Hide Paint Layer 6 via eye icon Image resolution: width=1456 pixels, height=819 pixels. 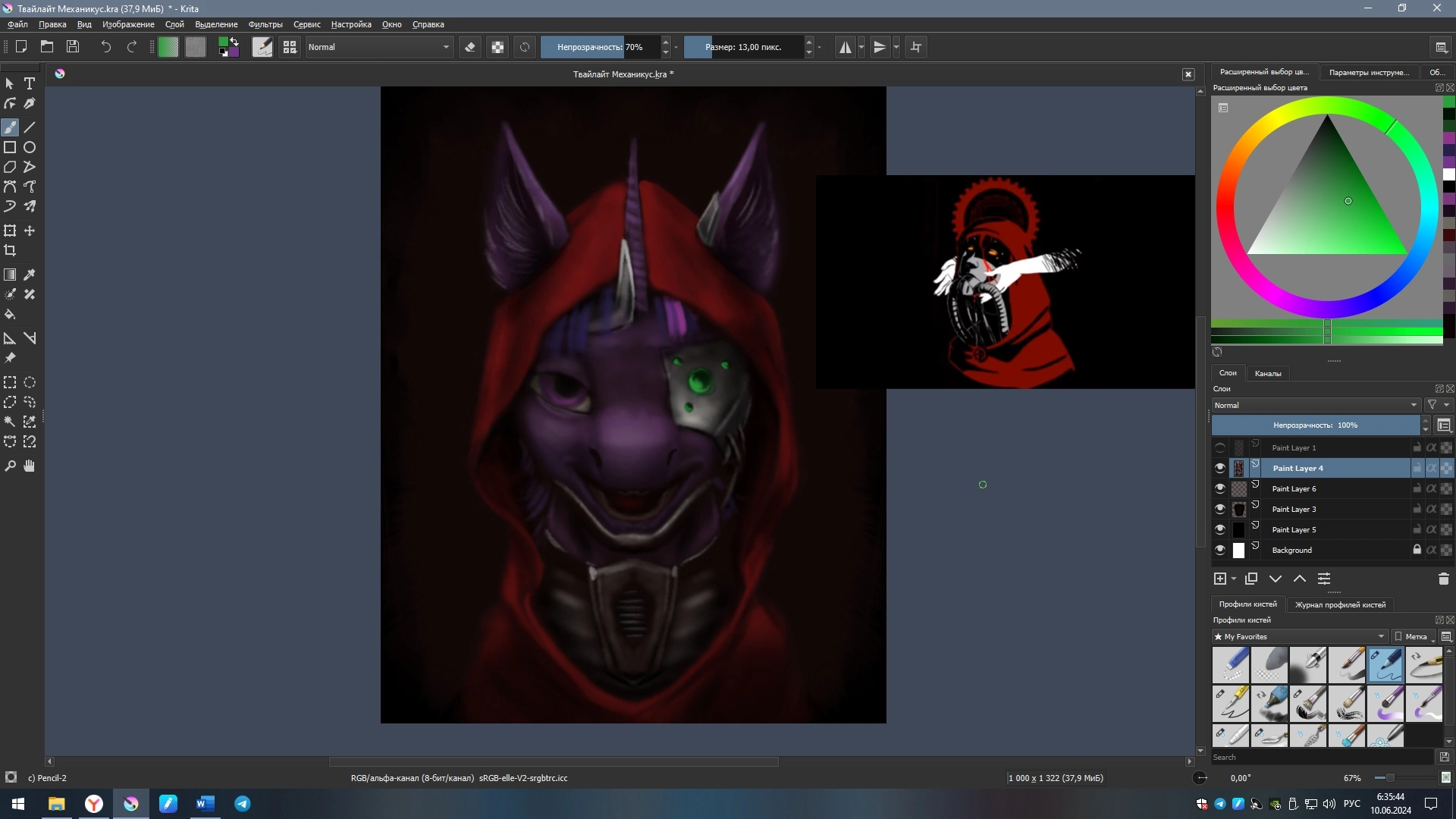click(x=1220, y=489)
